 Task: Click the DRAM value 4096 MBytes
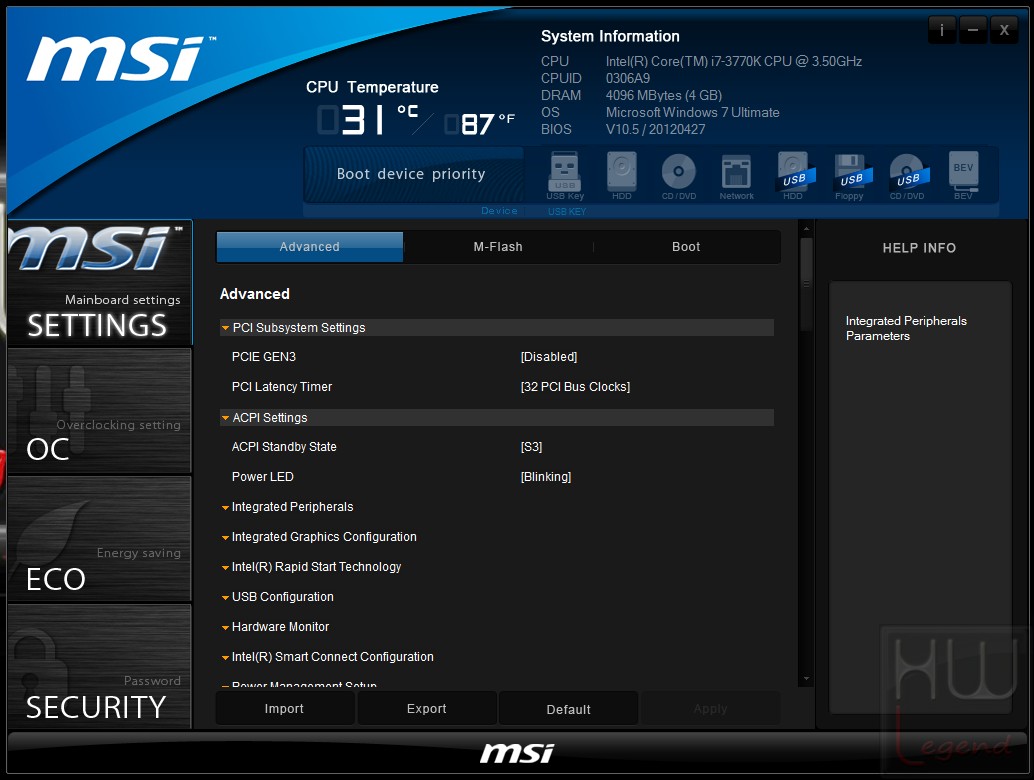point(664,96)
